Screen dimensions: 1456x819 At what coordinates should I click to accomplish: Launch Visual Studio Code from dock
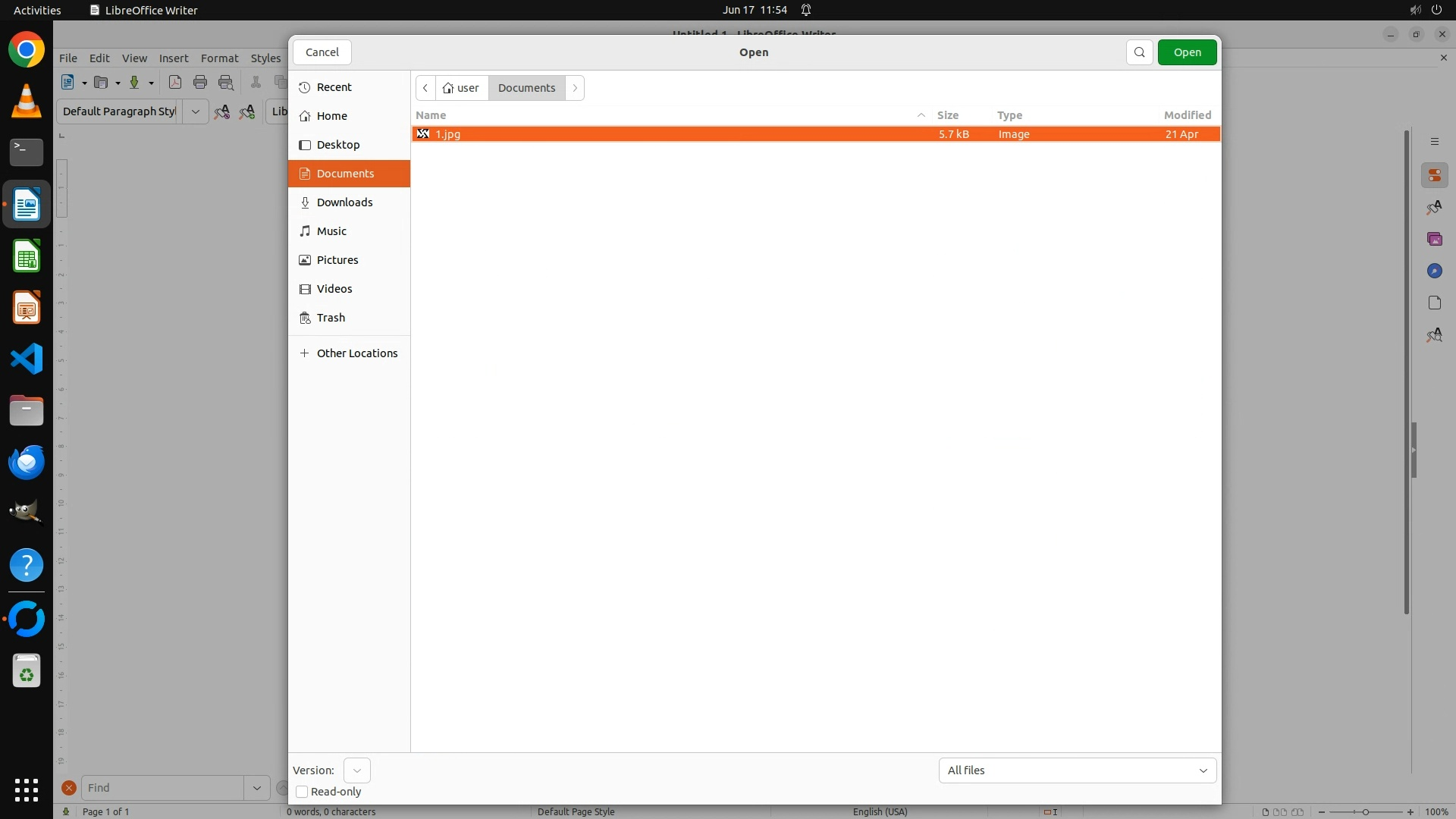pos(27,359)
